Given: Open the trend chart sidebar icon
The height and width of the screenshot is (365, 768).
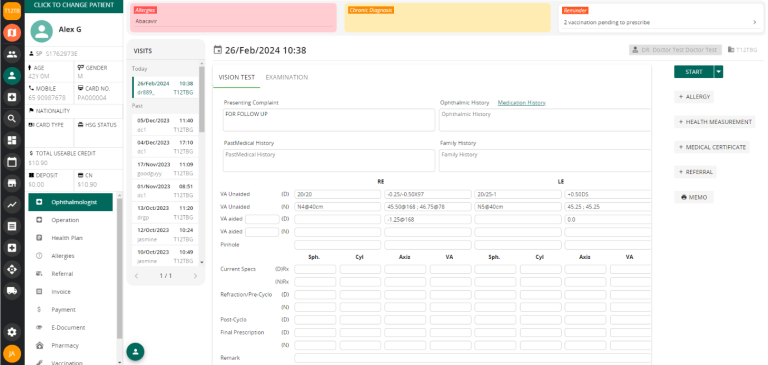Looking at the screenshot, I should 12,205.
